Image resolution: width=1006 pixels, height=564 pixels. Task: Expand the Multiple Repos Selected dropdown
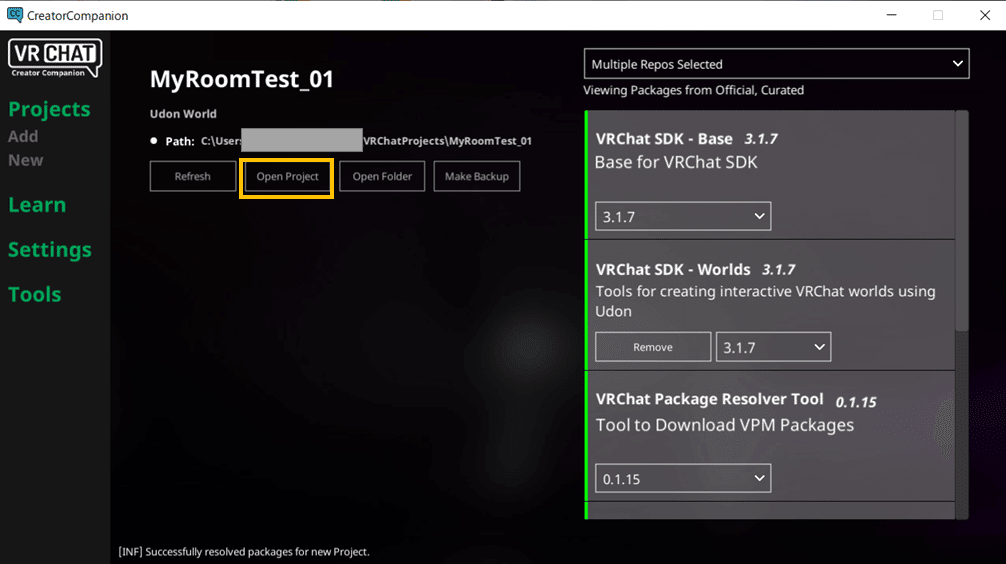(x=776, y=64)
